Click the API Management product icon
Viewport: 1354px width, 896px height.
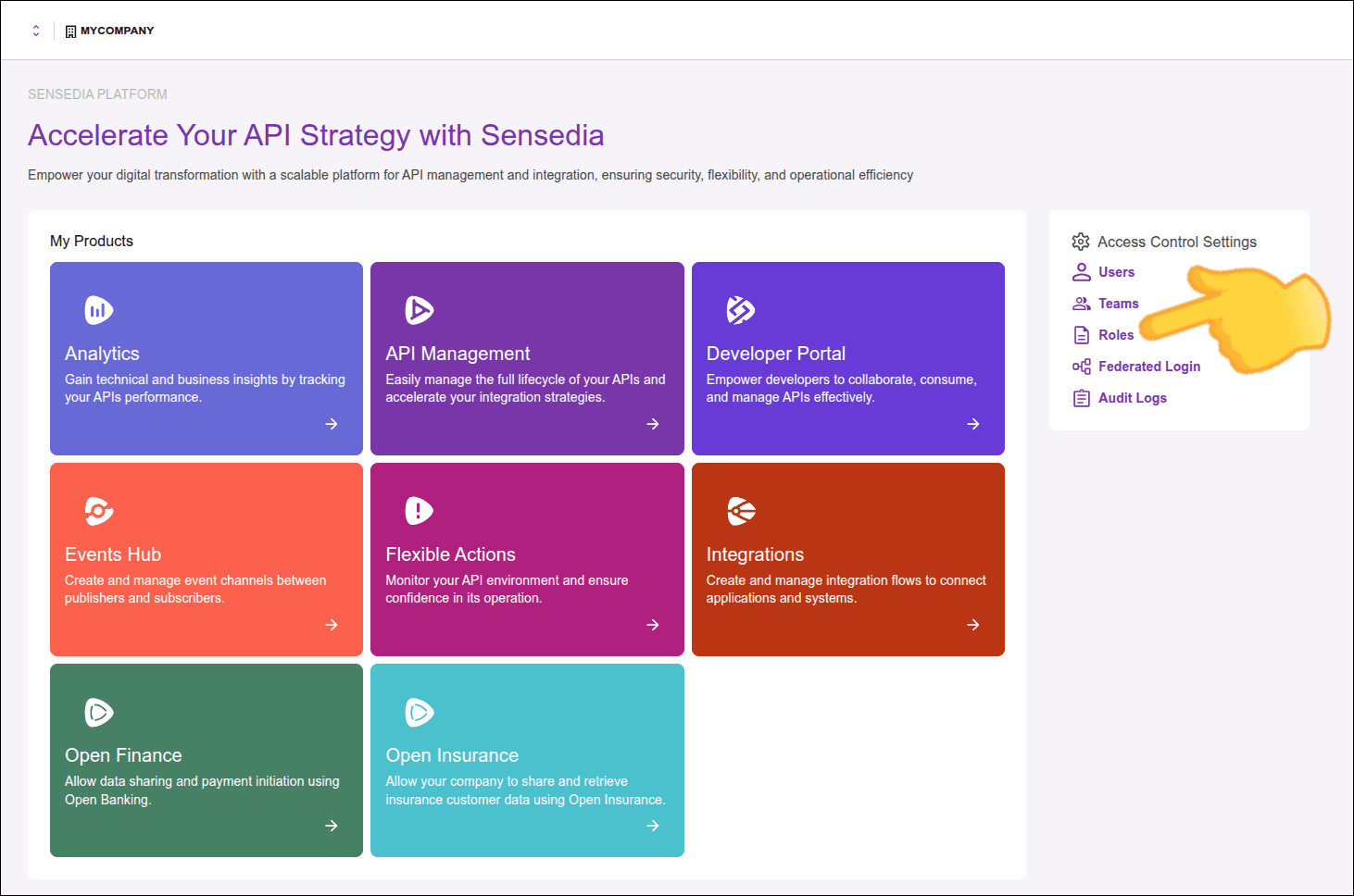pyautogui.click(x=419, y=310)
